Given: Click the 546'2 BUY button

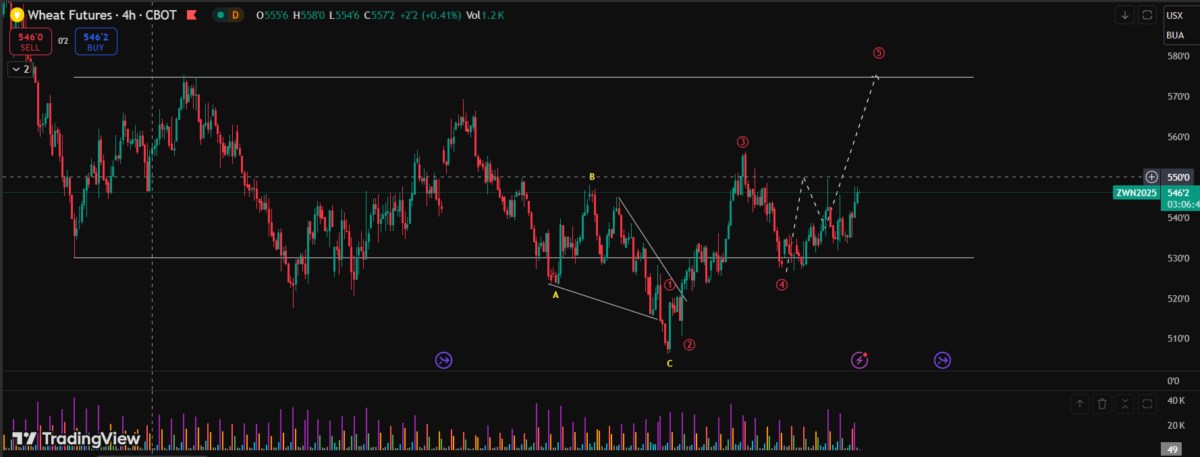Looking at the screenshot, I should pos(95,41).
